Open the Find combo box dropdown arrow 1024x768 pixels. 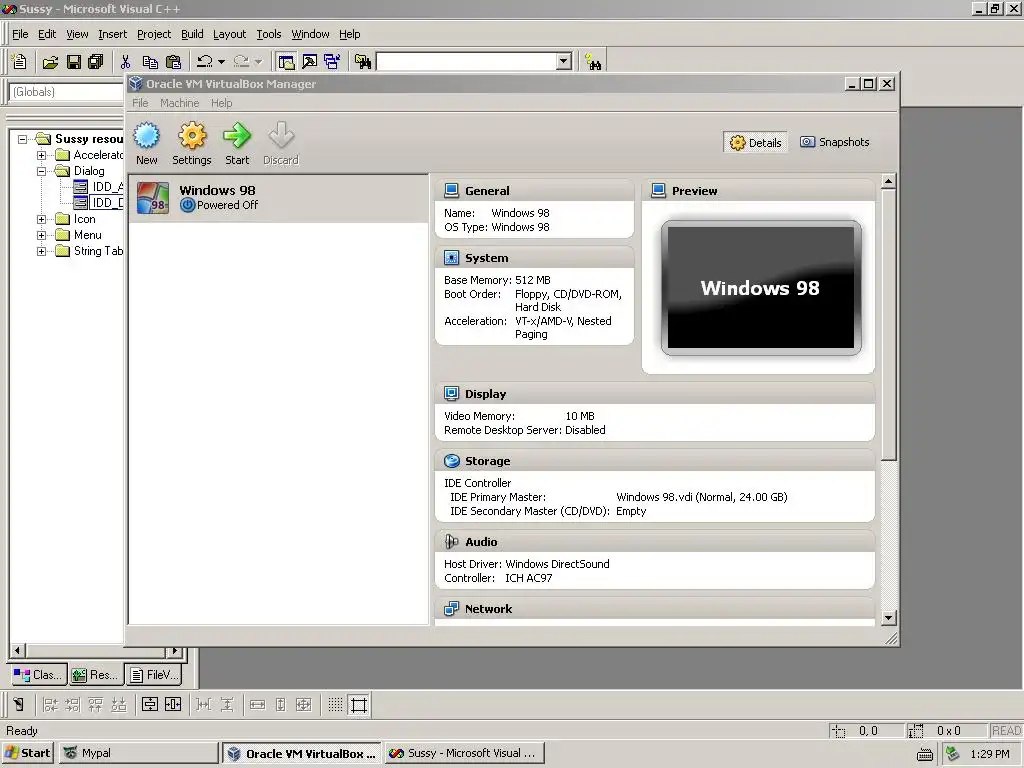(x=564, y=61)
